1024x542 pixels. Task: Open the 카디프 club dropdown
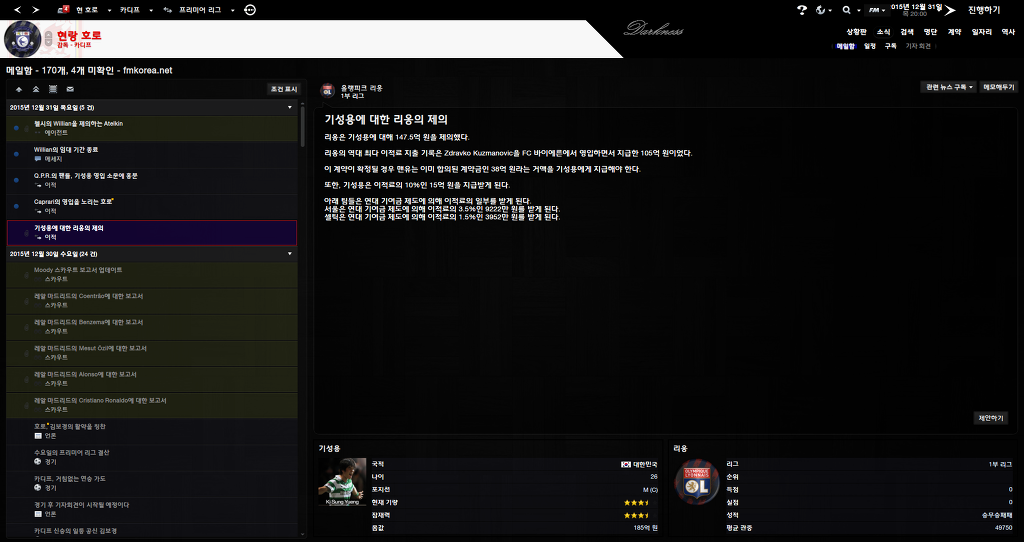coord(151,10)
